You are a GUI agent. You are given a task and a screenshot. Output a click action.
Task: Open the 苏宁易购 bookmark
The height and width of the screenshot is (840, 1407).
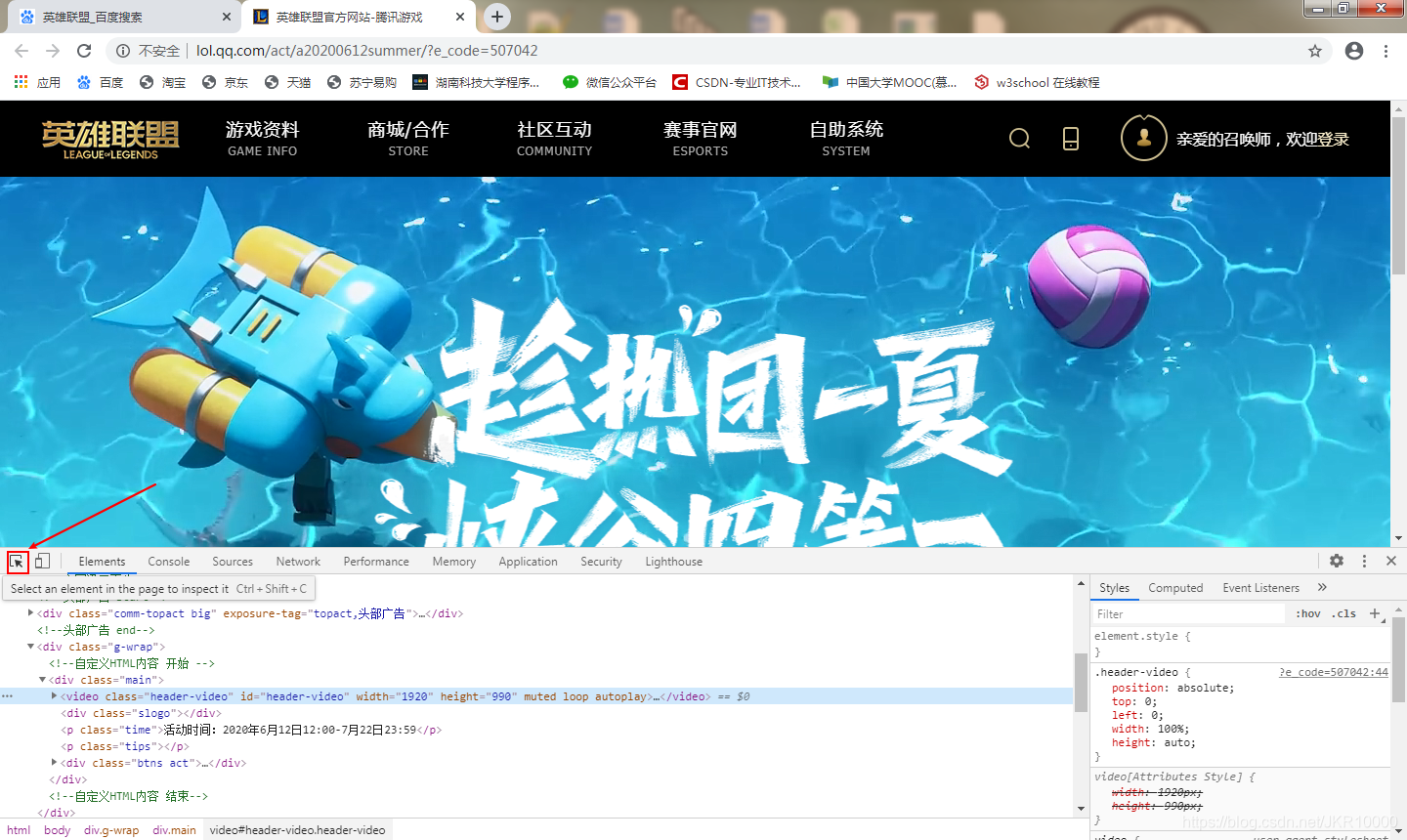[x=362, y=82]
